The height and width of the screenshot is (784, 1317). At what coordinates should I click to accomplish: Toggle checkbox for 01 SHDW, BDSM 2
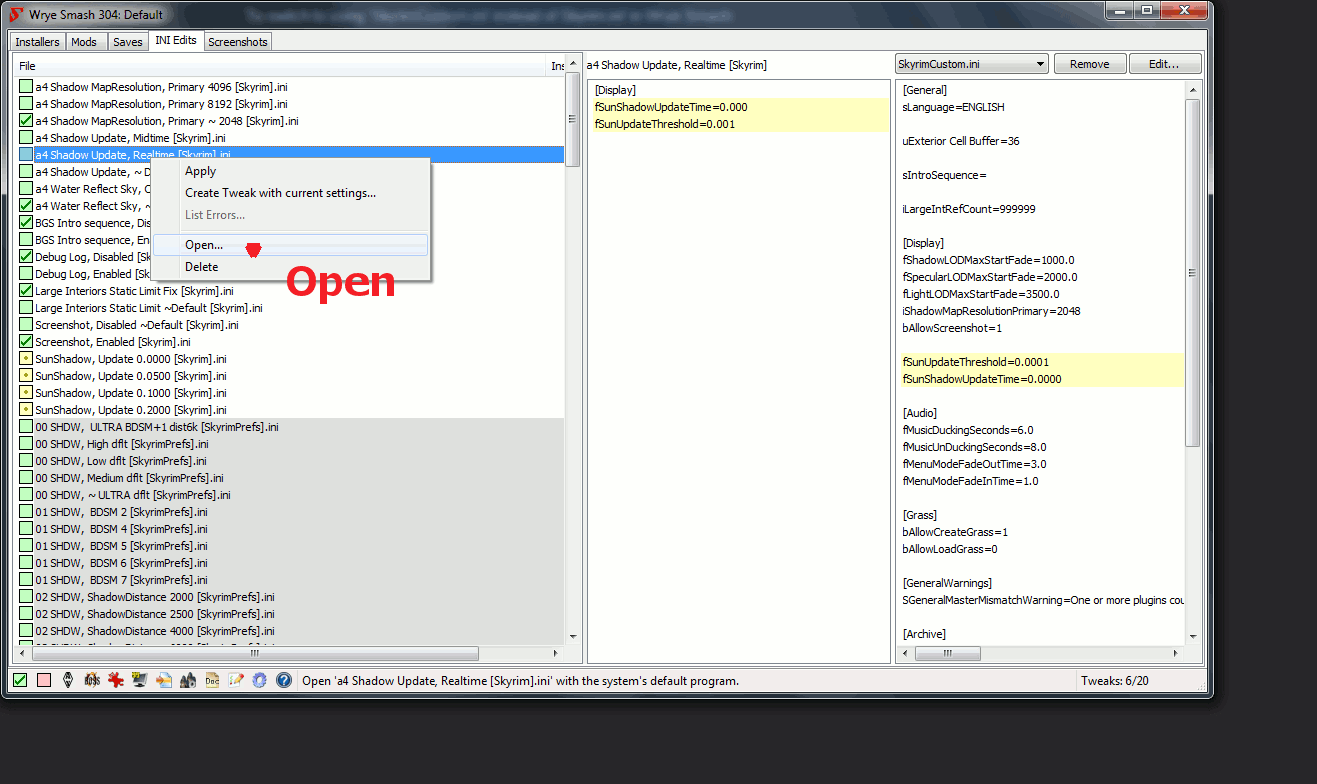click(26, 512)
